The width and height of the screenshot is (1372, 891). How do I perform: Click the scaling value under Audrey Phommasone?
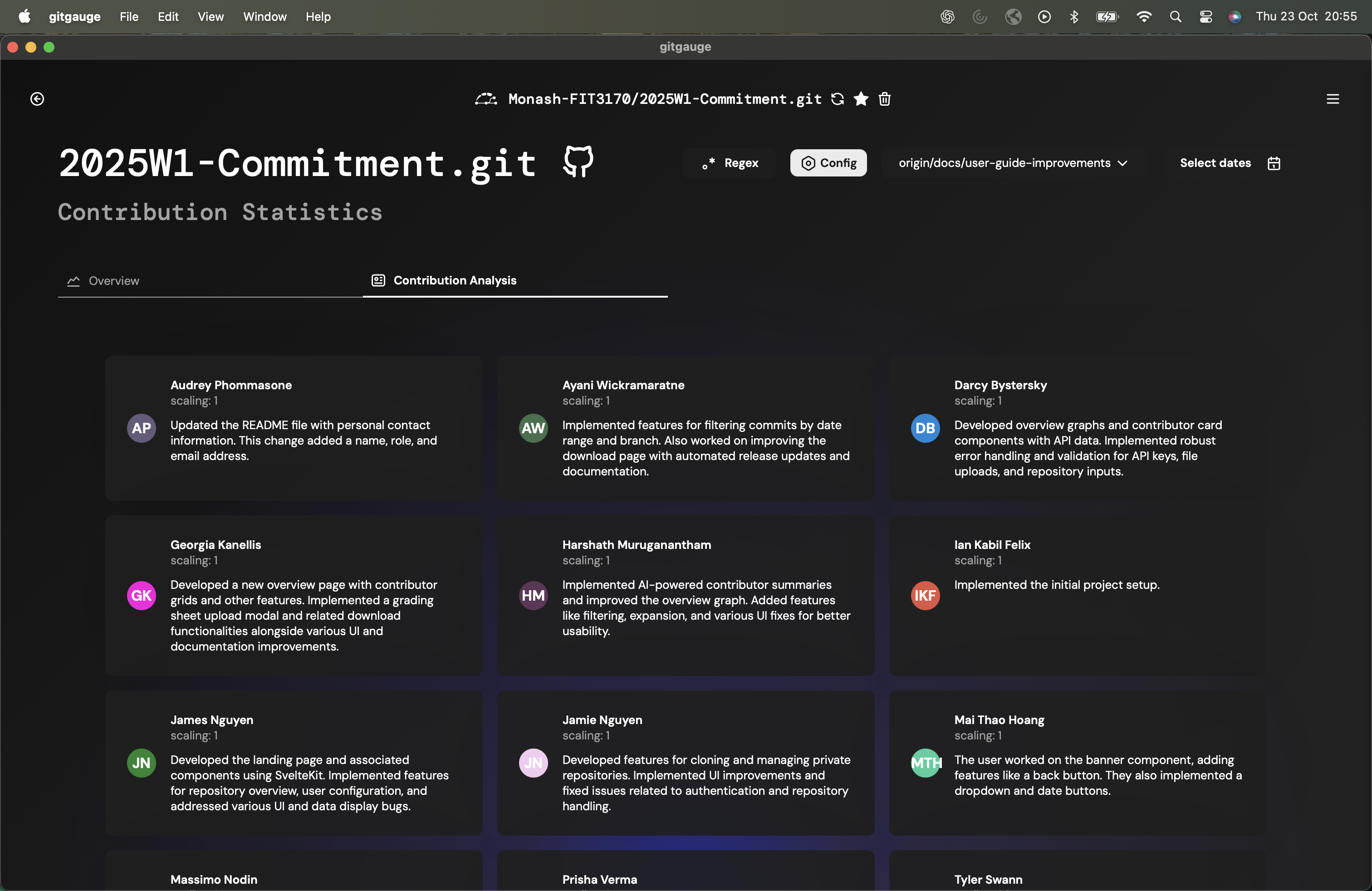(194, 401)
